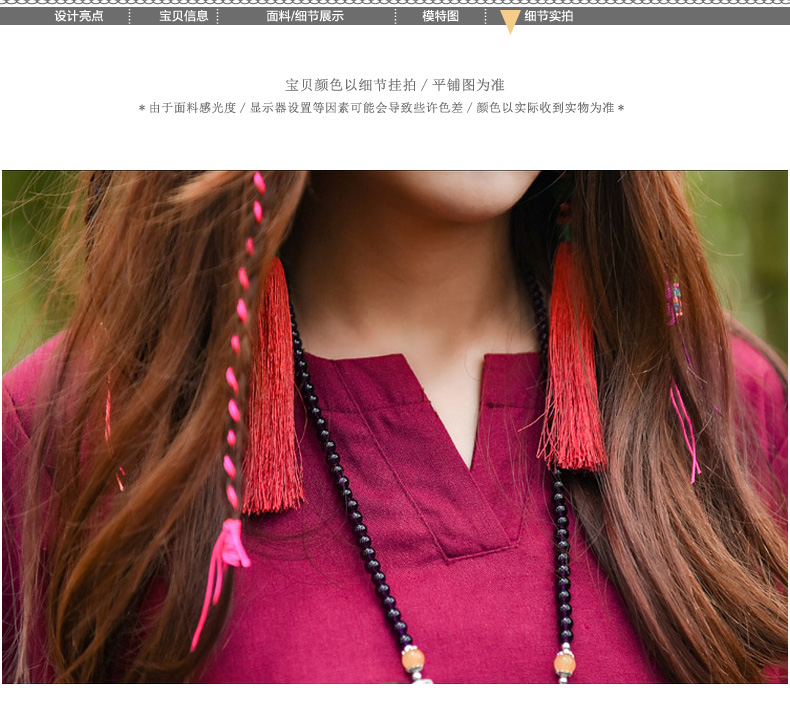
Task: Click the yellow triangle marker beside 细节实拍
Action: tap(510, 21)
